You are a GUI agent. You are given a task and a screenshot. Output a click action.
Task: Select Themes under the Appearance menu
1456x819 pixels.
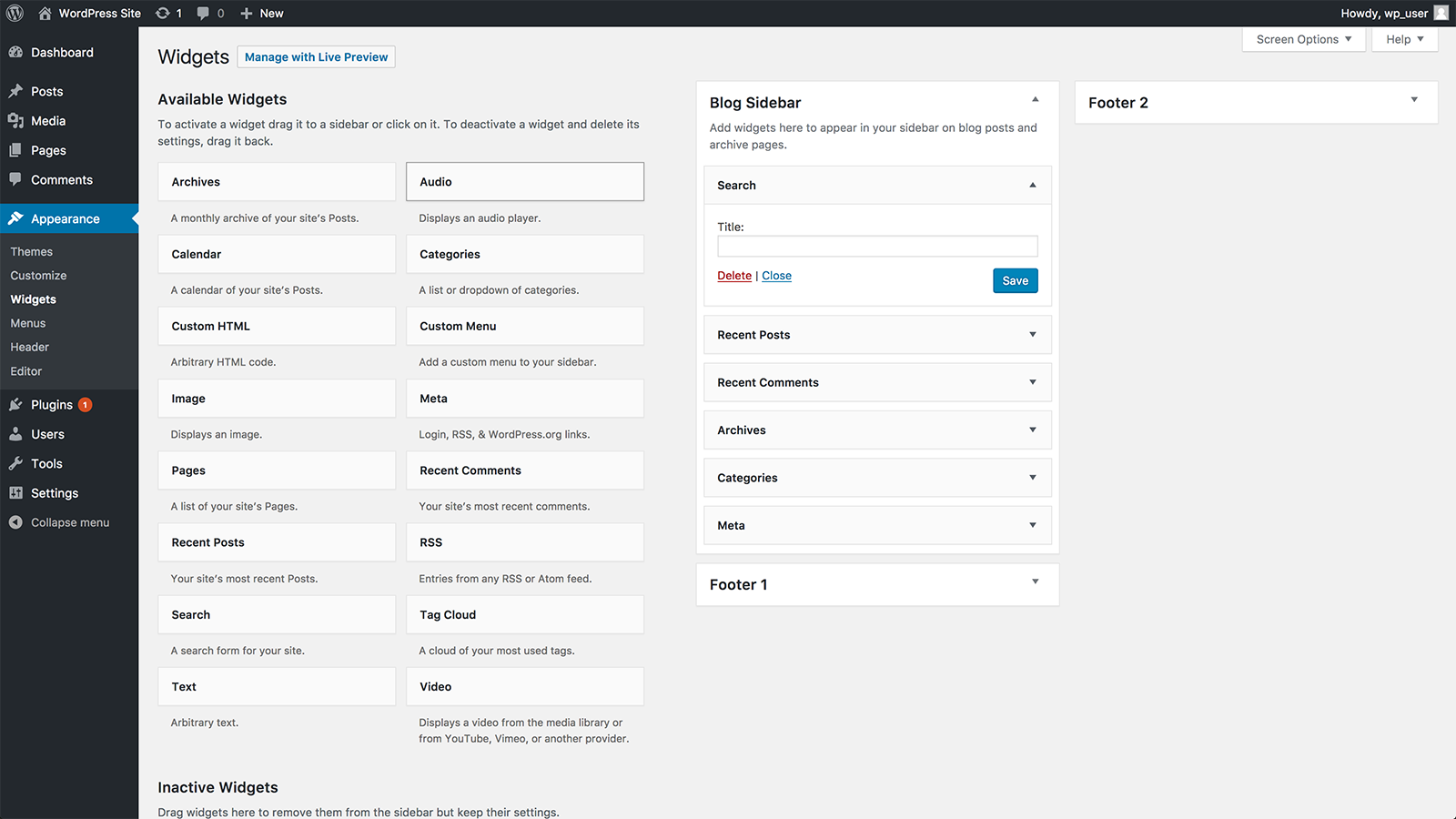[x=31, y=250]
